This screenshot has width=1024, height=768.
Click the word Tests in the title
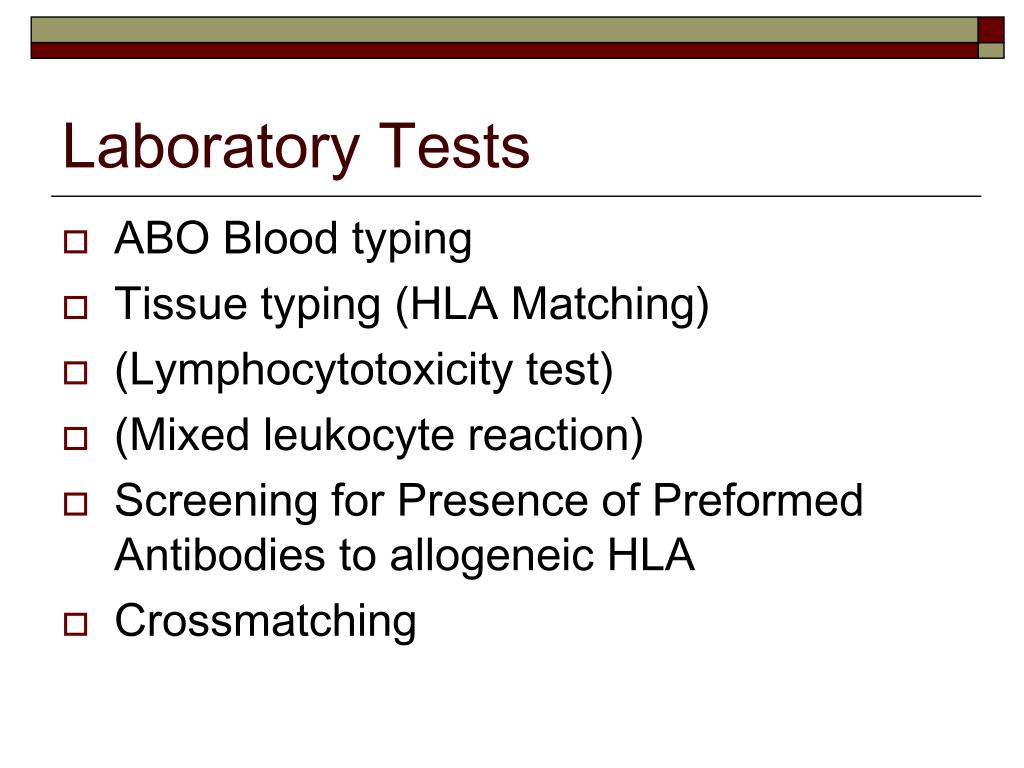coord(454,146)
